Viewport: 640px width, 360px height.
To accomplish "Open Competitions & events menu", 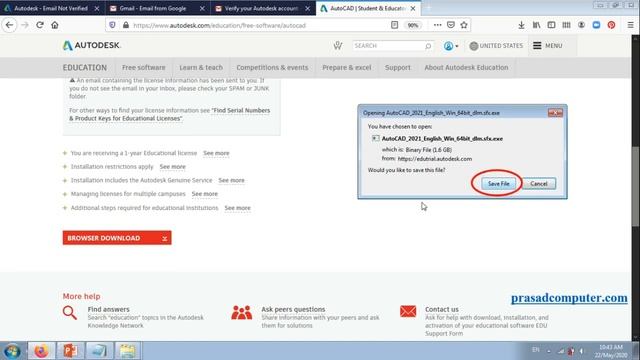I will [x=272, y=67].
